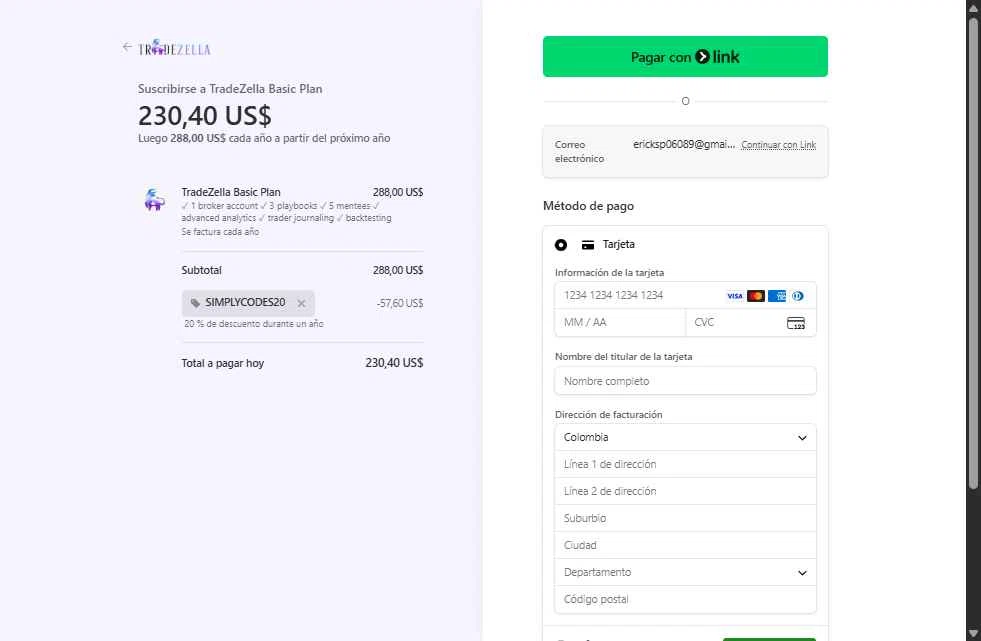Click the -57,60 US$ discount amount
Viewport: 981px width, 641px height.
[400, 303]
